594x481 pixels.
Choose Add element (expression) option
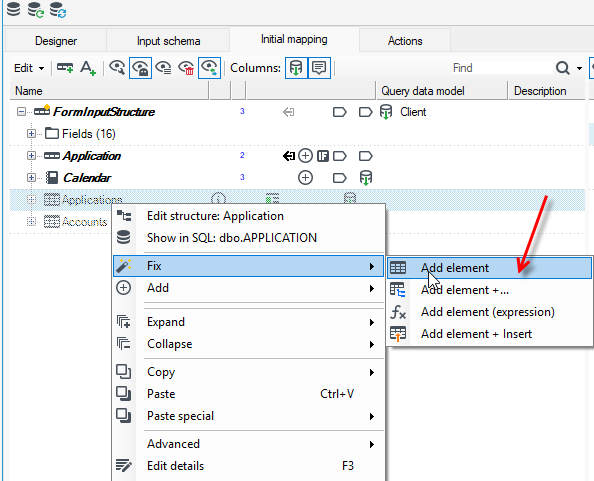[489, 312]
